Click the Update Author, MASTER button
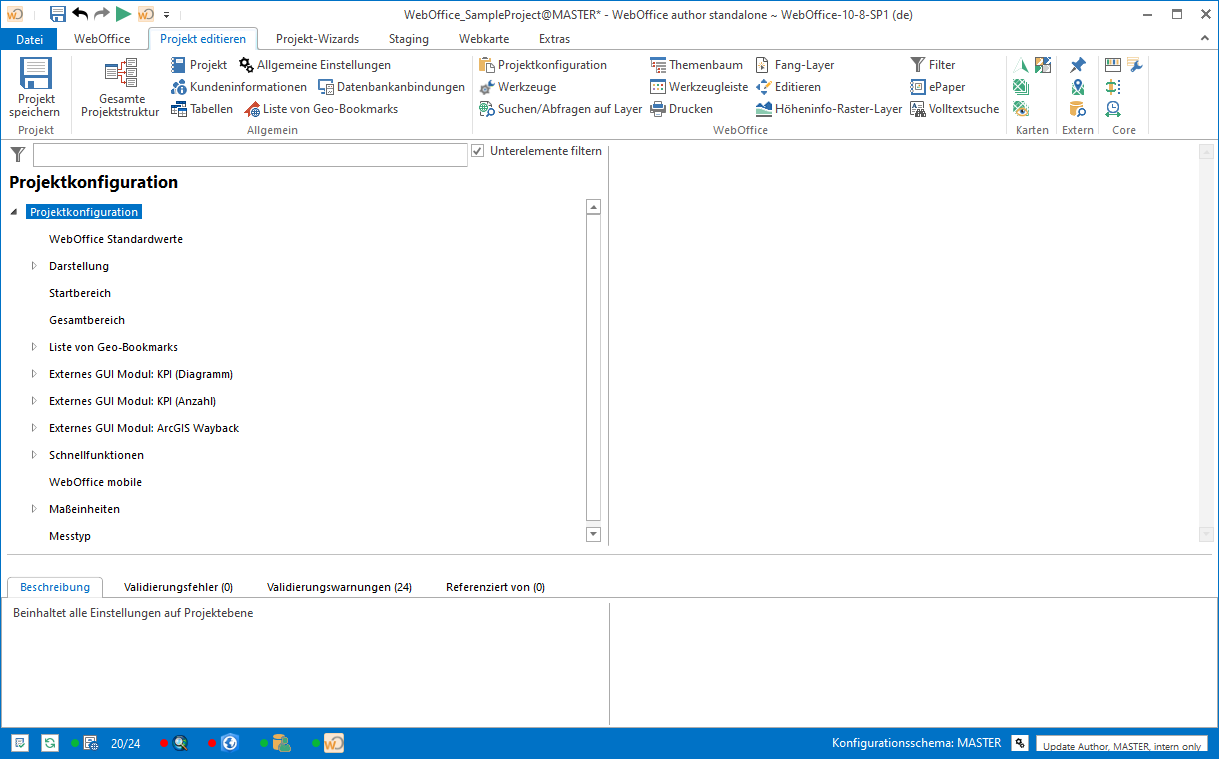The width and height of the screenshot is (1219, 759). [1121, 745]
